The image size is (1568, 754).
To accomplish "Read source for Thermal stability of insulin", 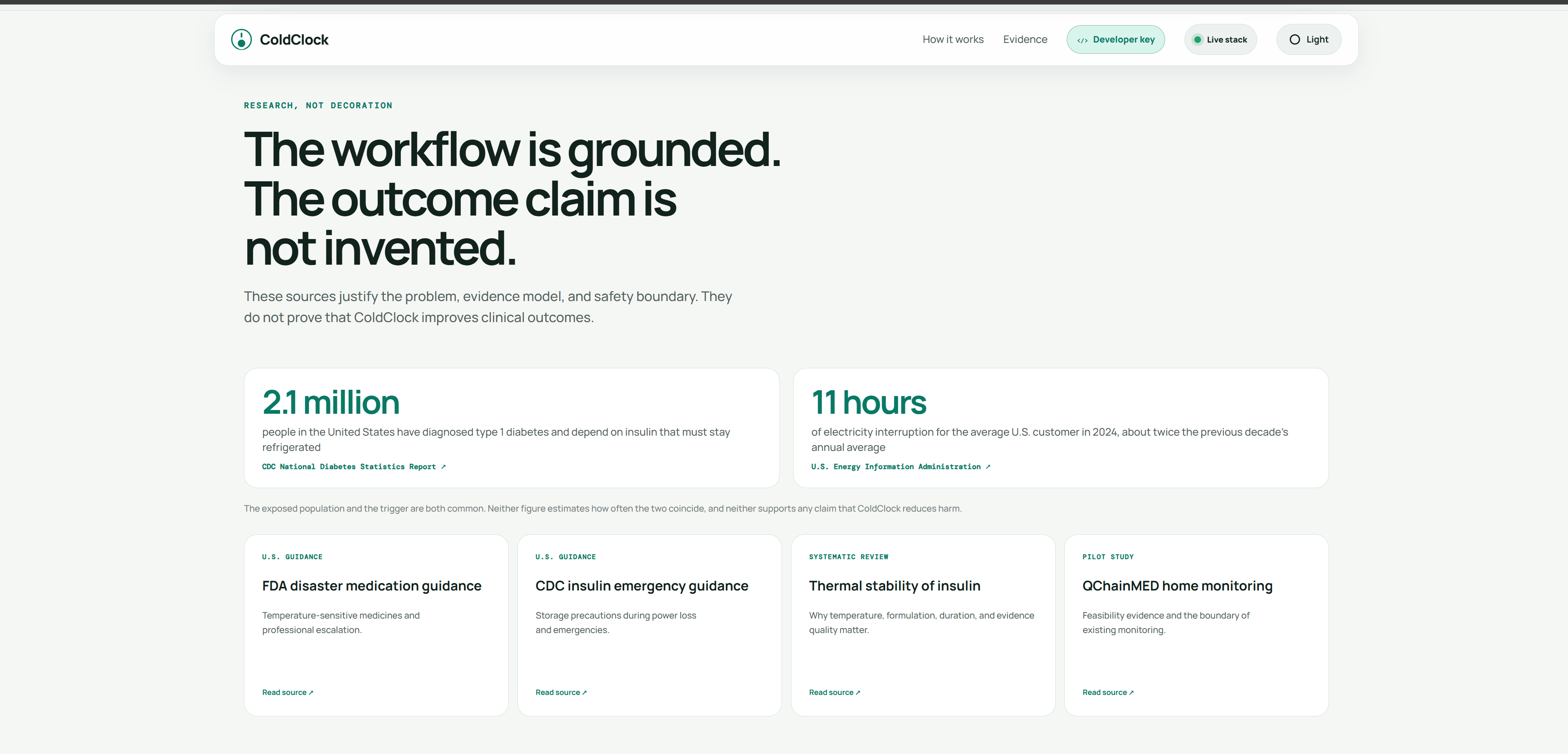I will [834, 692].
